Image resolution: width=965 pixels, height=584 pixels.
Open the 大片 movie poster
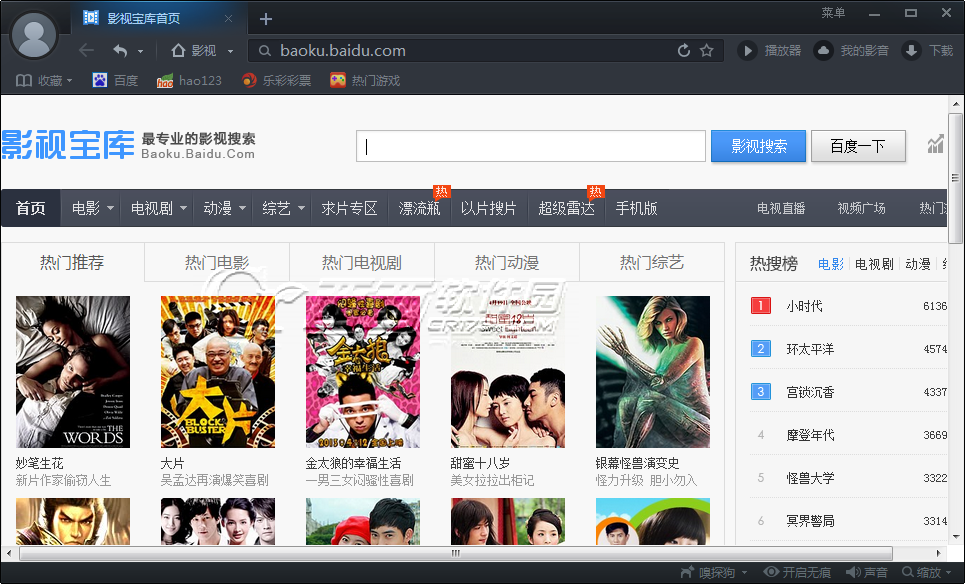[x=218, y=372]
